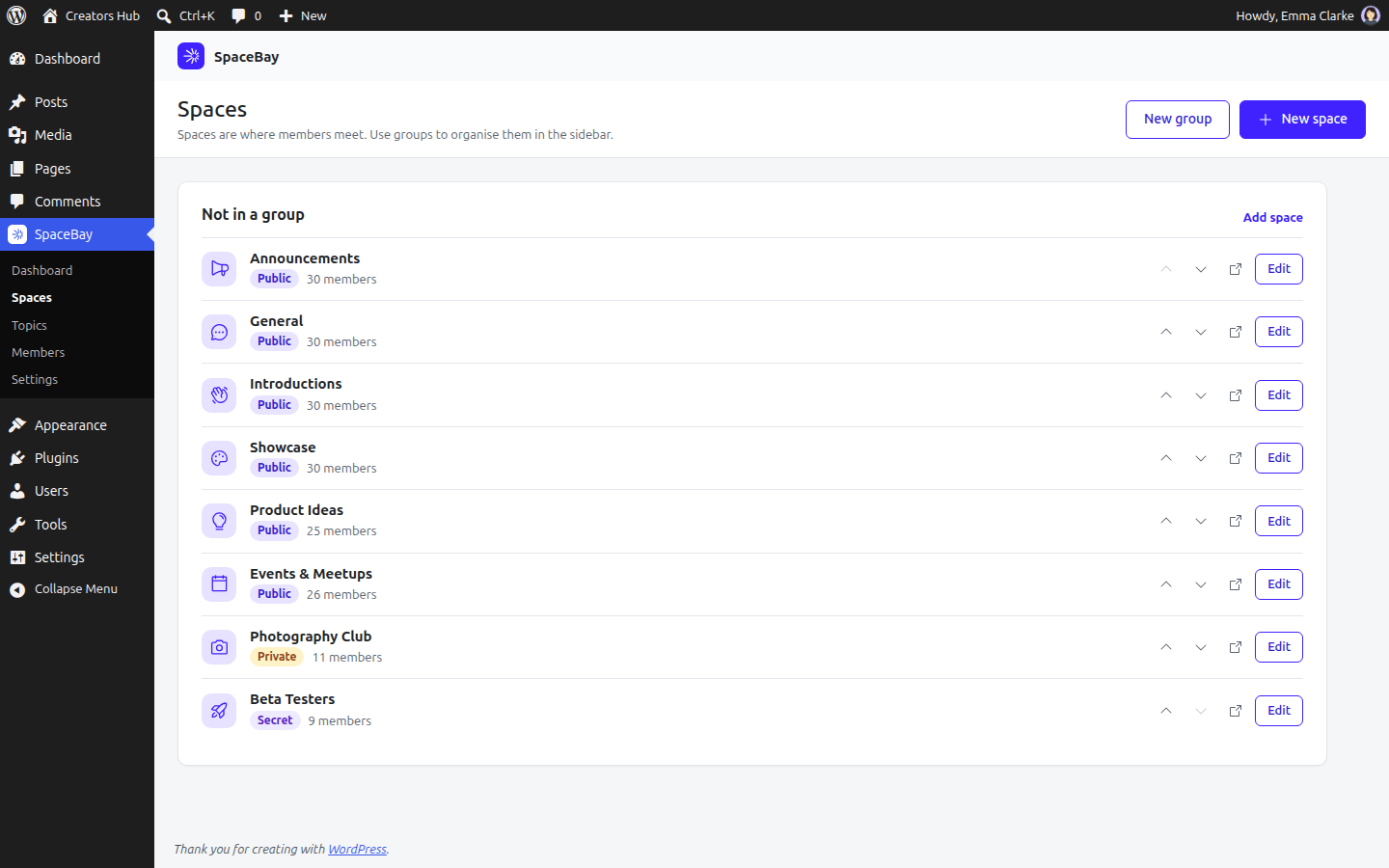Image resolution: width=1389 pixels, height=868 pixels.
Task: Open the Ctrl+K search
Action: coord(186,15)
